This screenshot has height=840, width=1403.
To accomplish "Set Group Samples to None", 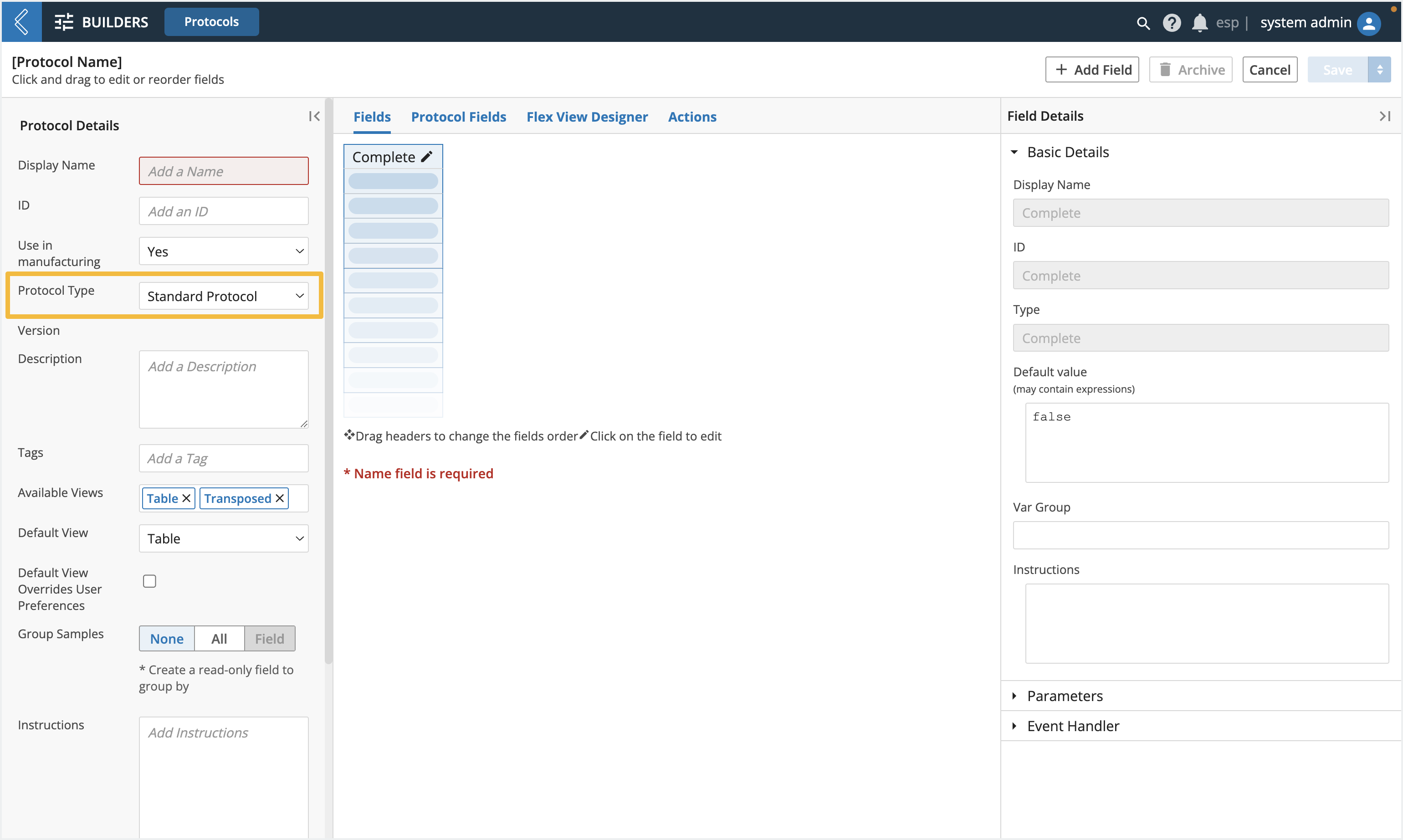I will [x=167, y=639].
